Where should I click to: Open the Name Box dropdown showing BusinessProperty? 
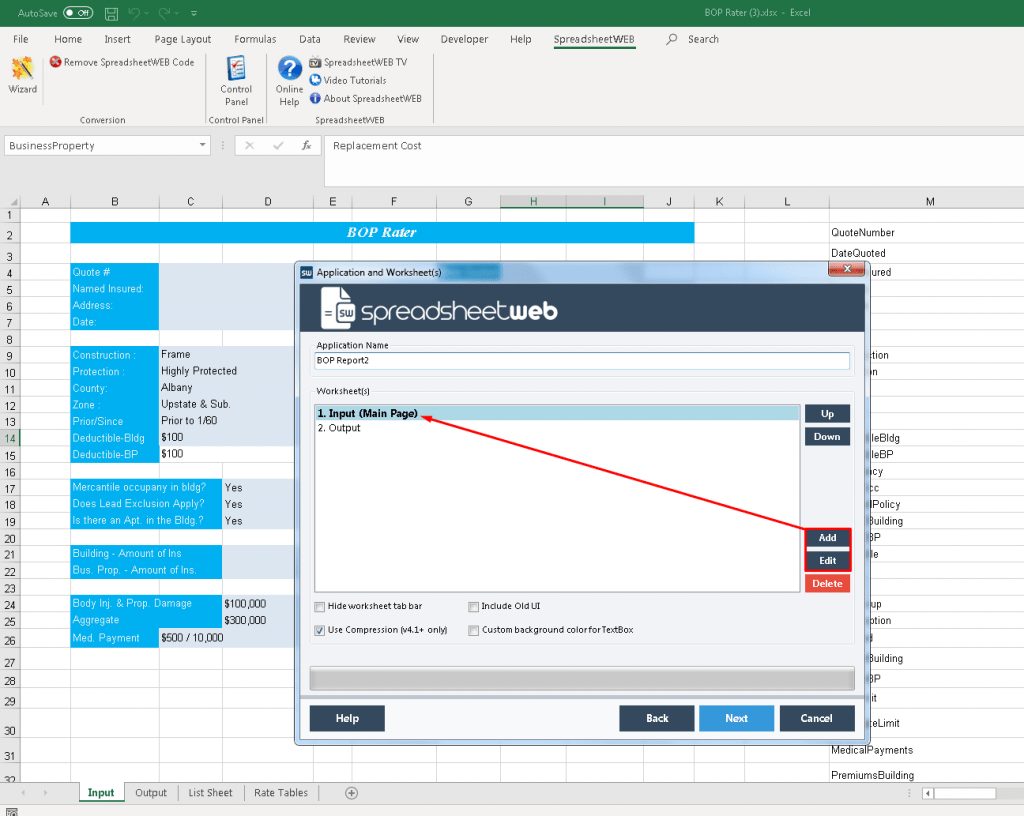201,145
